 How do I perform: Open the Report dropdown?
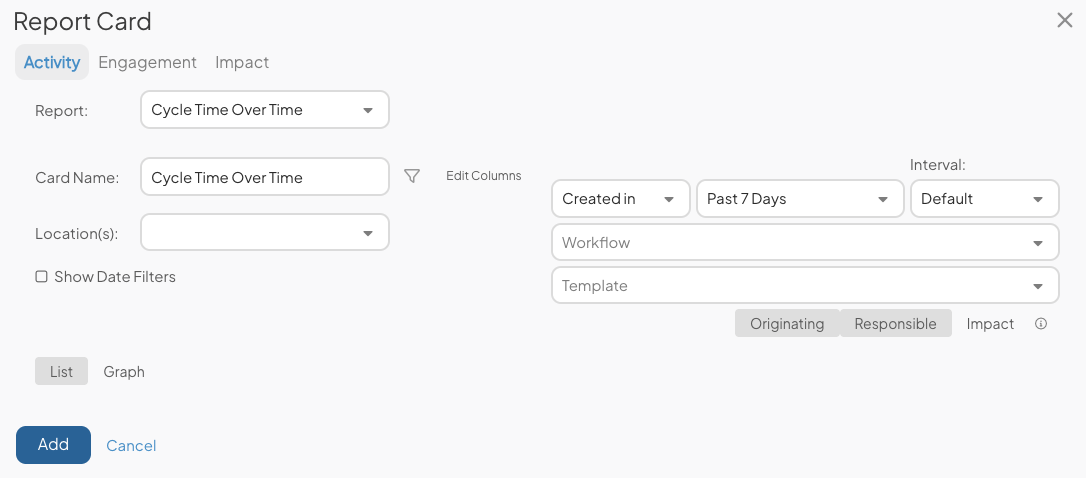(265, 109)
